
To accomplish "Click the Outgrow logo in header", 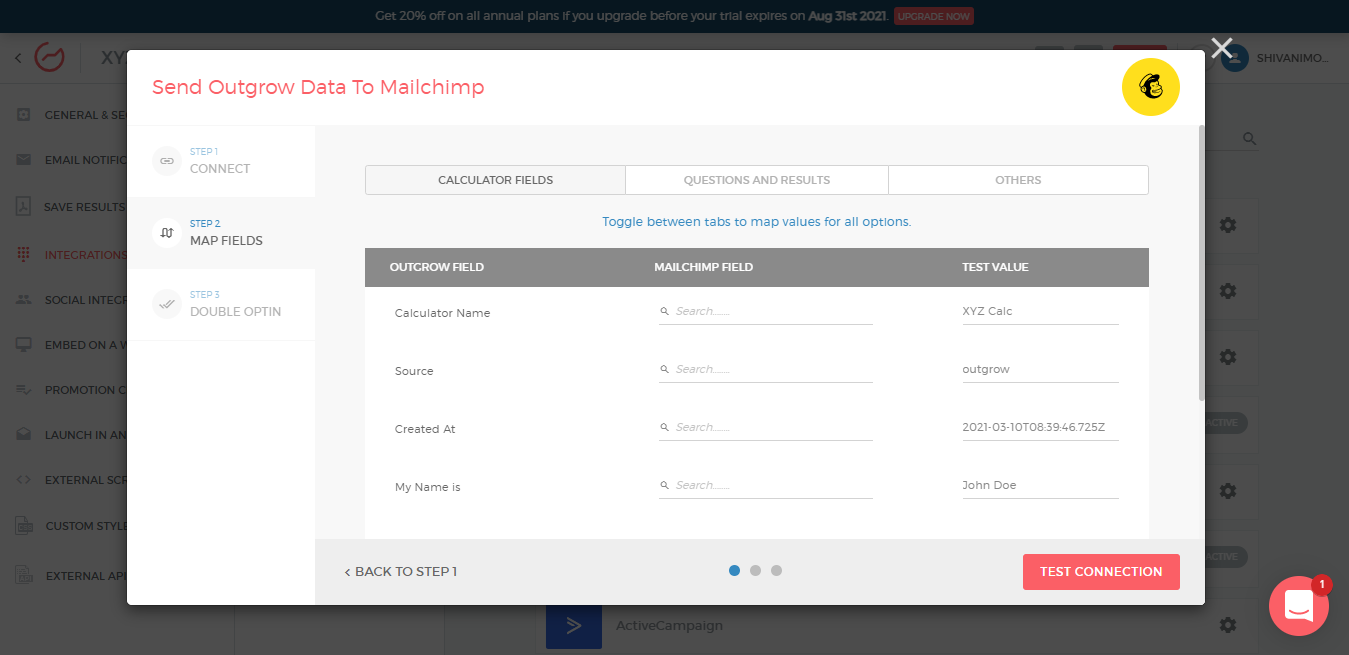I will point(49,57).
